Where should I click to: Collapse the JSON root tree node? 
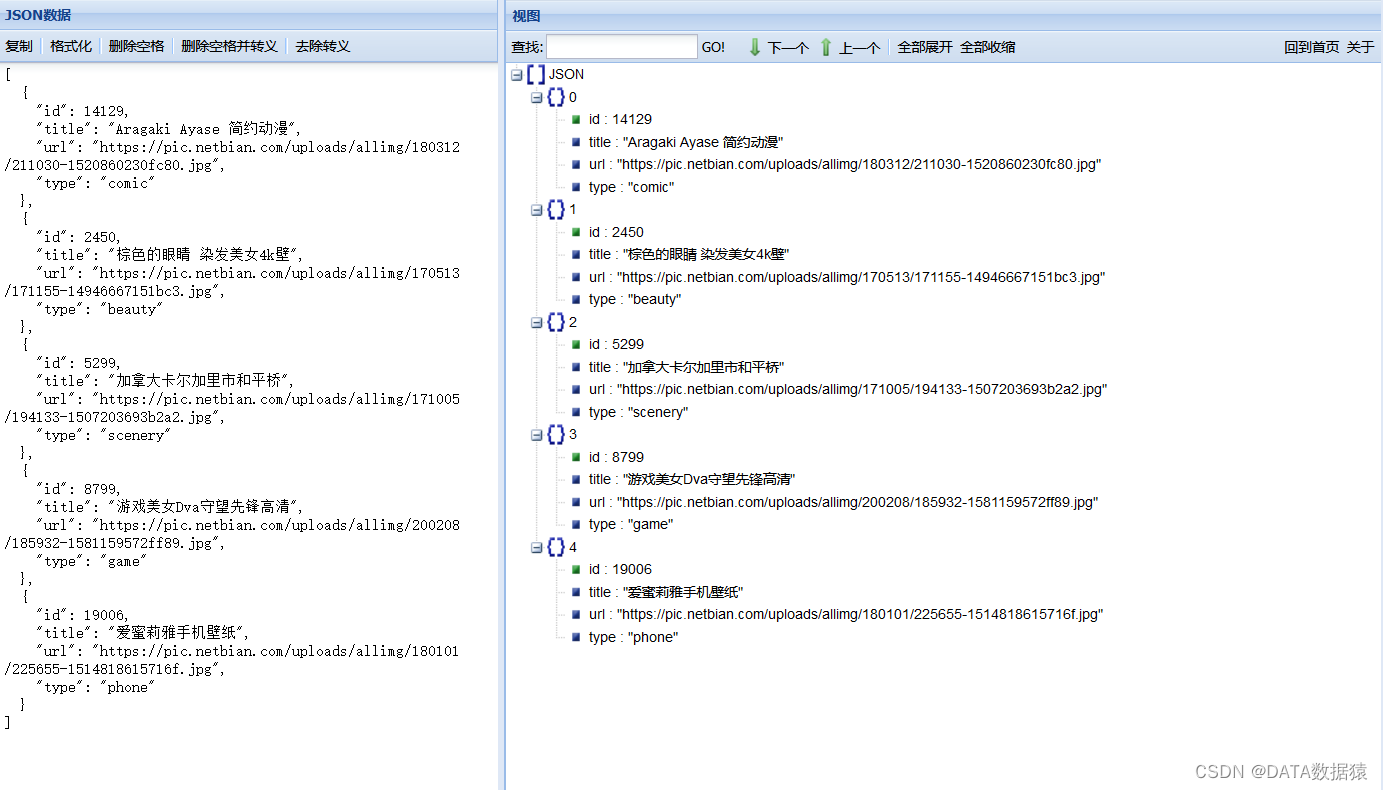pyautogui.click(x=515, y=74)
